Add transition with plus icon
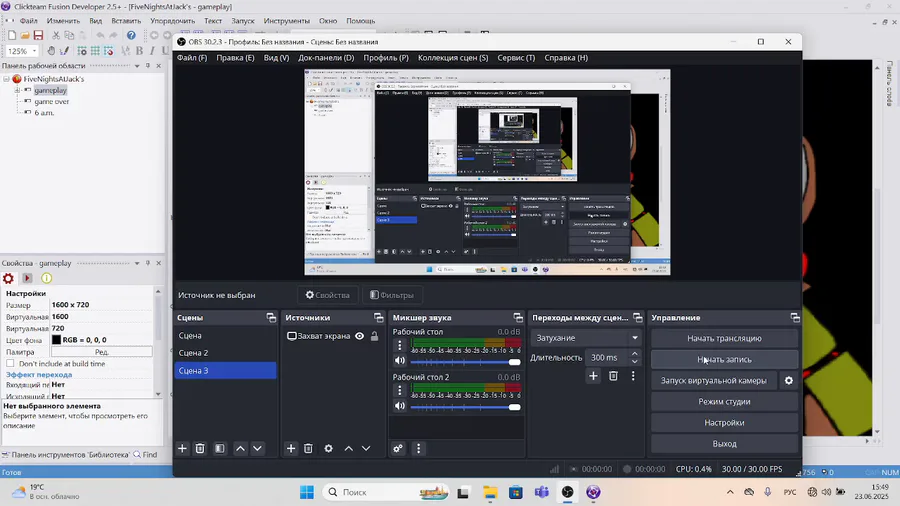This screenshot has height=506, width=900. tap(593, 376)
